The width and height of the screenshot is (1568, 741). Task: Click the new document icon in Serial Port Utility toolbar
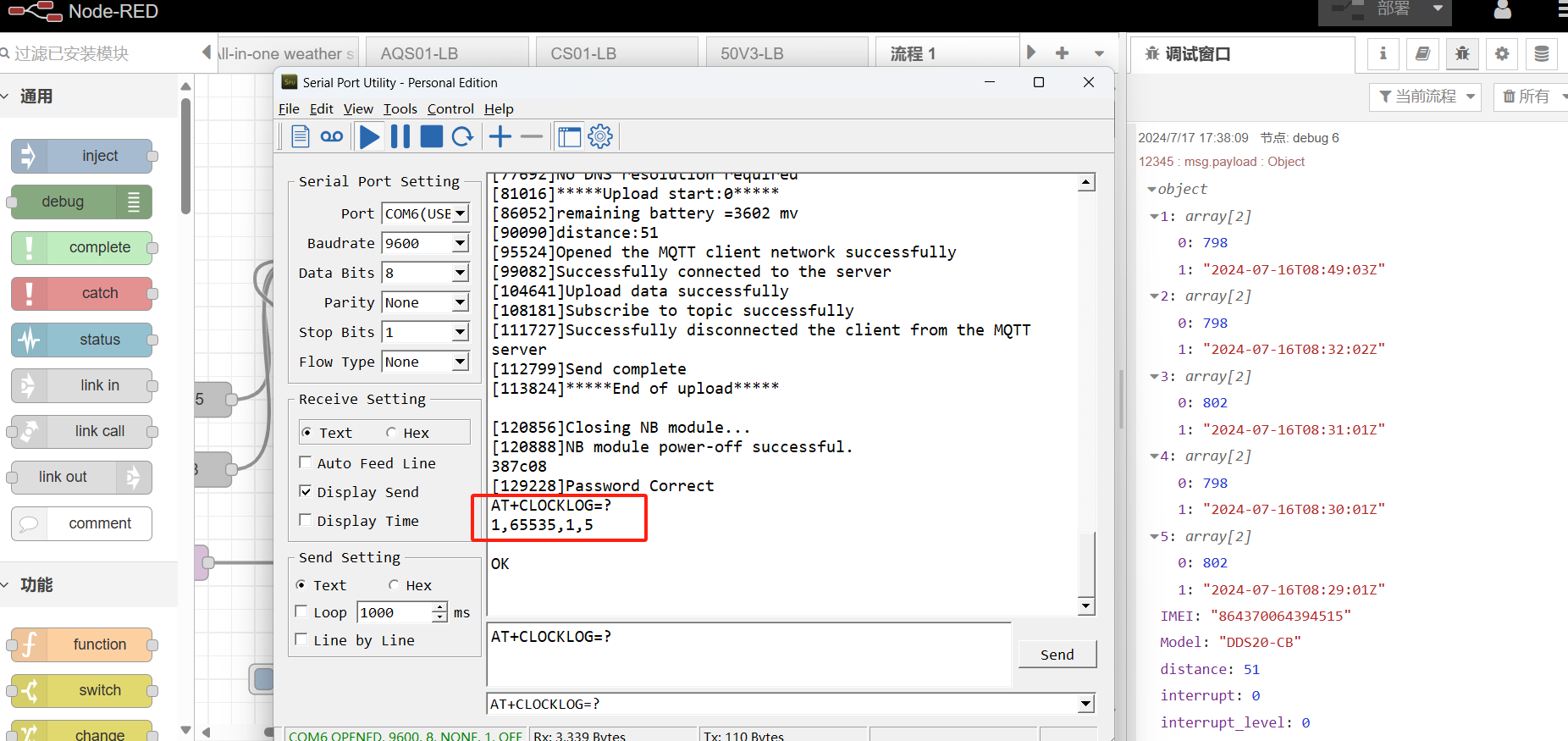coord(300,136)
